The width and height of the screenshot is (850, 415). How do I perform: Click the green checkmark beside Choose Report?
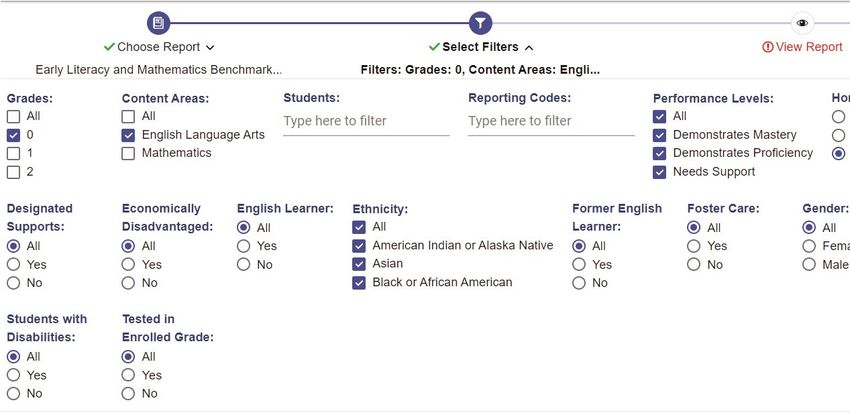pos(110,47)
